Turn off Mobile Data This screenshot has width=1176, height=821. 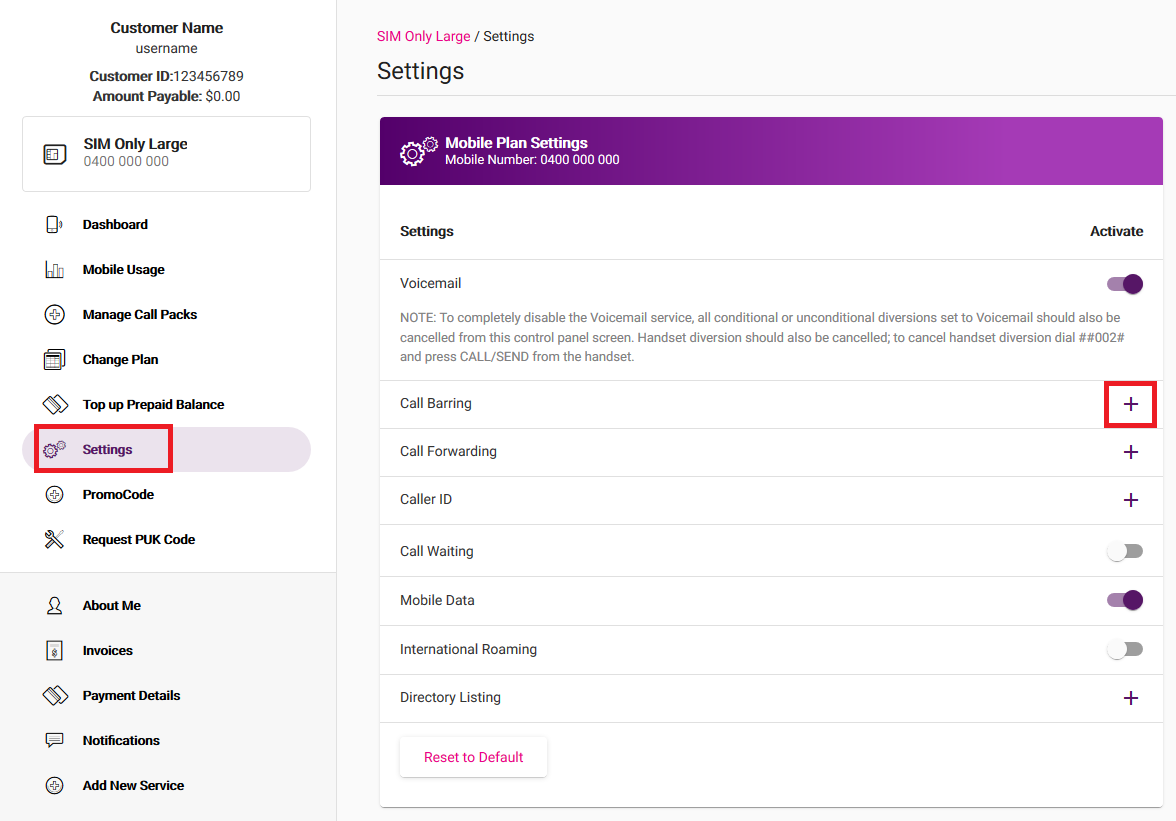(x=1125, y=600)
